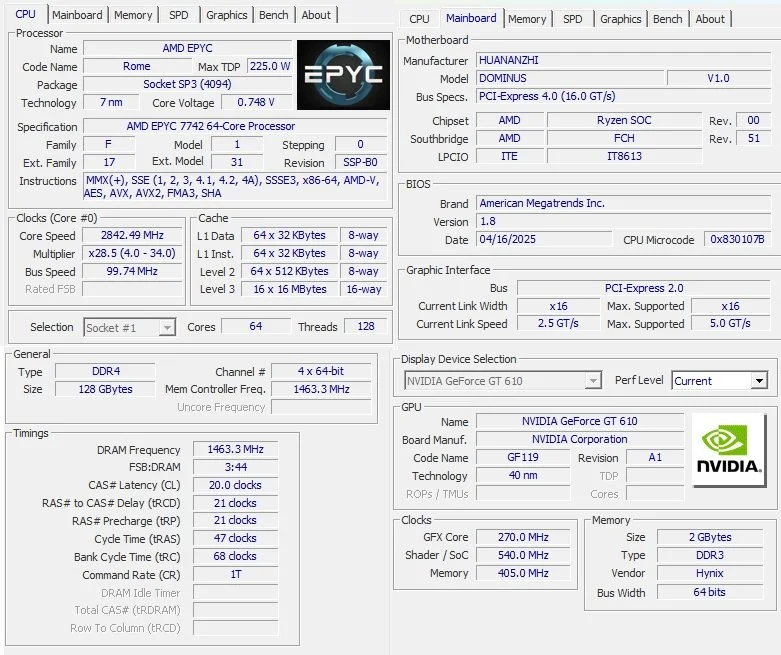This screenshot has width=781, height=655.
Task: Click the revision value SSP-B0
Action: (x=361, y=162)
